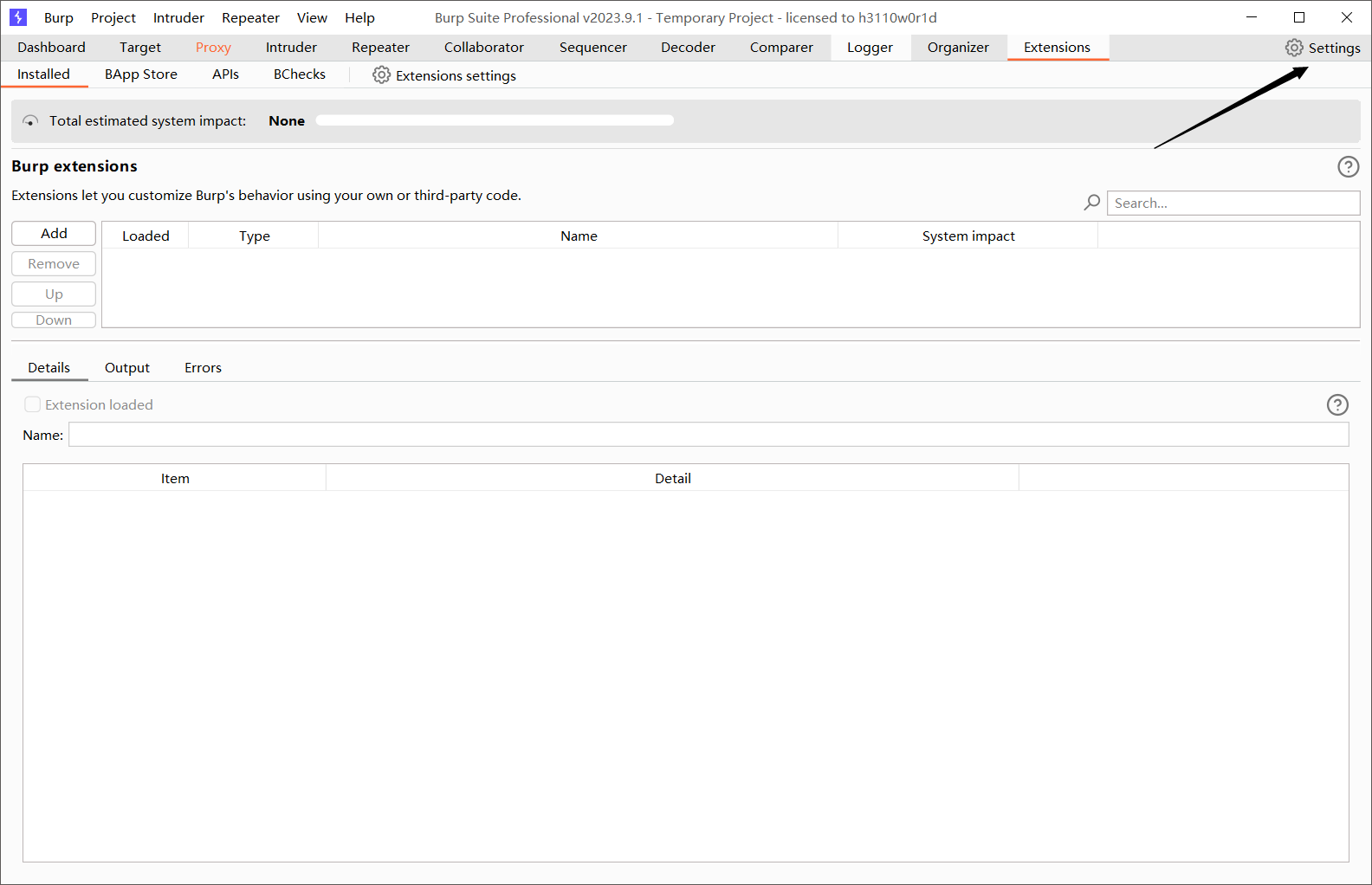Toggle the Extension loaded checkbox
The width and height of the screenshot is (1372, 885).
click(x=33, y=404)
